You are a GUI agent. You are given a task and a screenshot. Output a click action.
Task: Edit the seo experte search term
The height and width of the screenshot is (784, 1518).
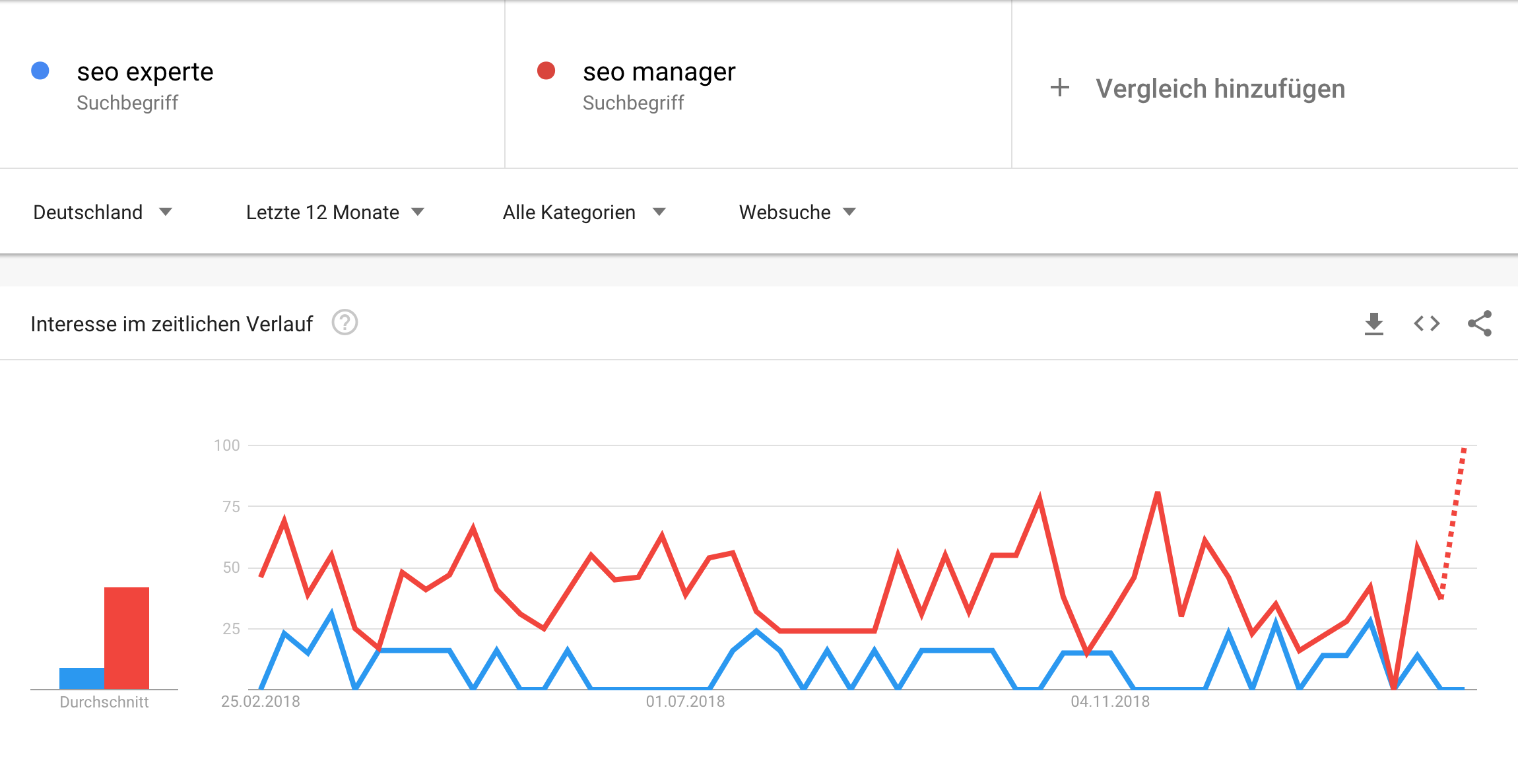[x=145, y=71]
